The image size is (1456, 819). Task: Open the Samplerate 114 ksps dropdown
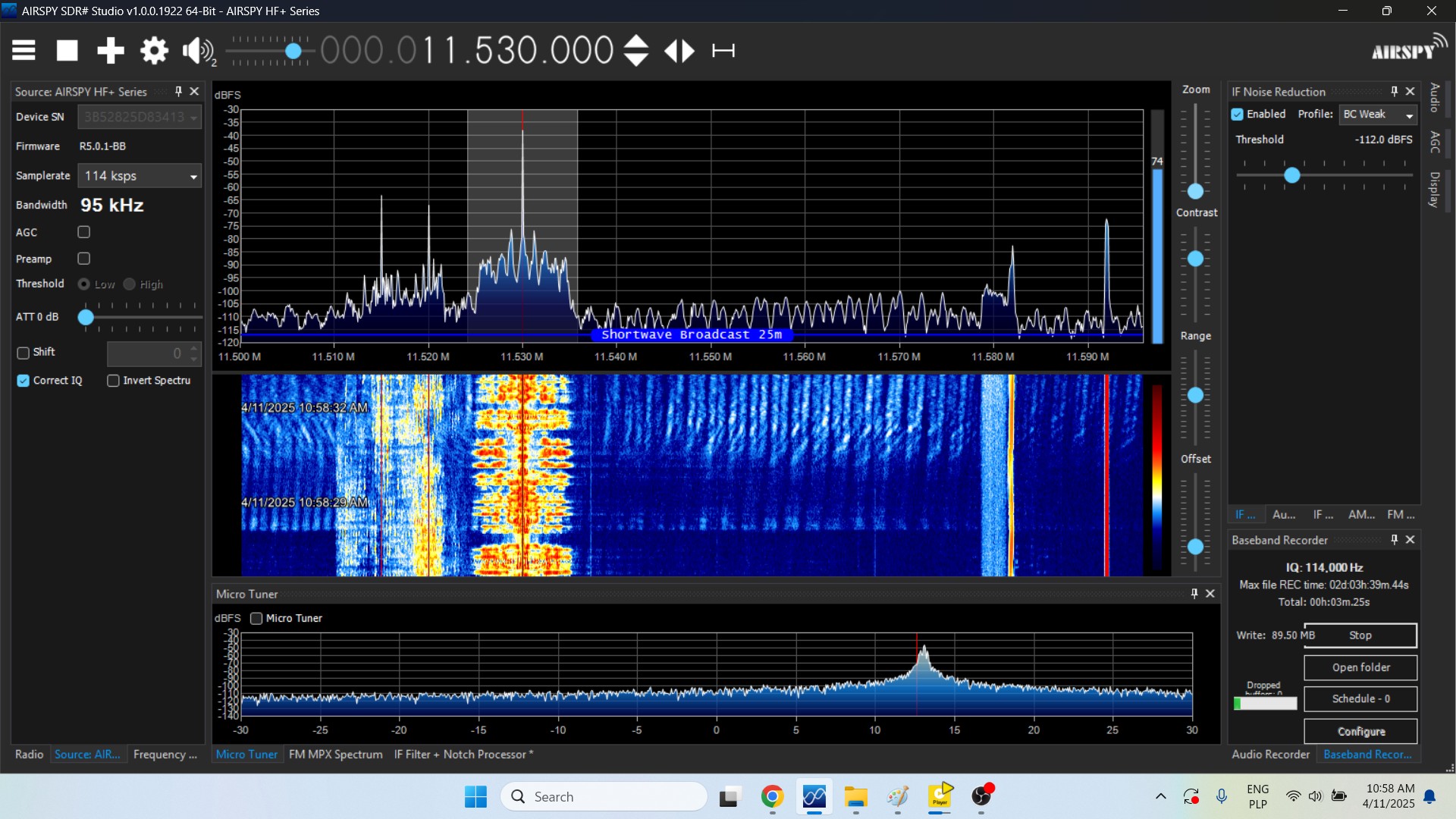tap(140, 175)
